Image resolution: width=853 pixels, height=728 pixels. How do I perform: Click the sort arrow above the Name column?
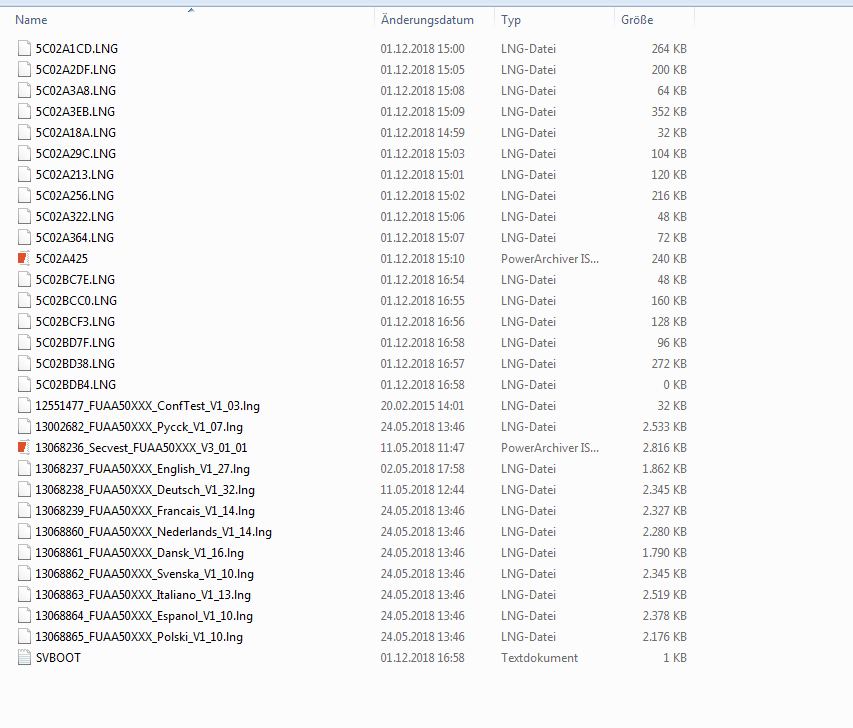pyautogui.click(x=190, y=11)
